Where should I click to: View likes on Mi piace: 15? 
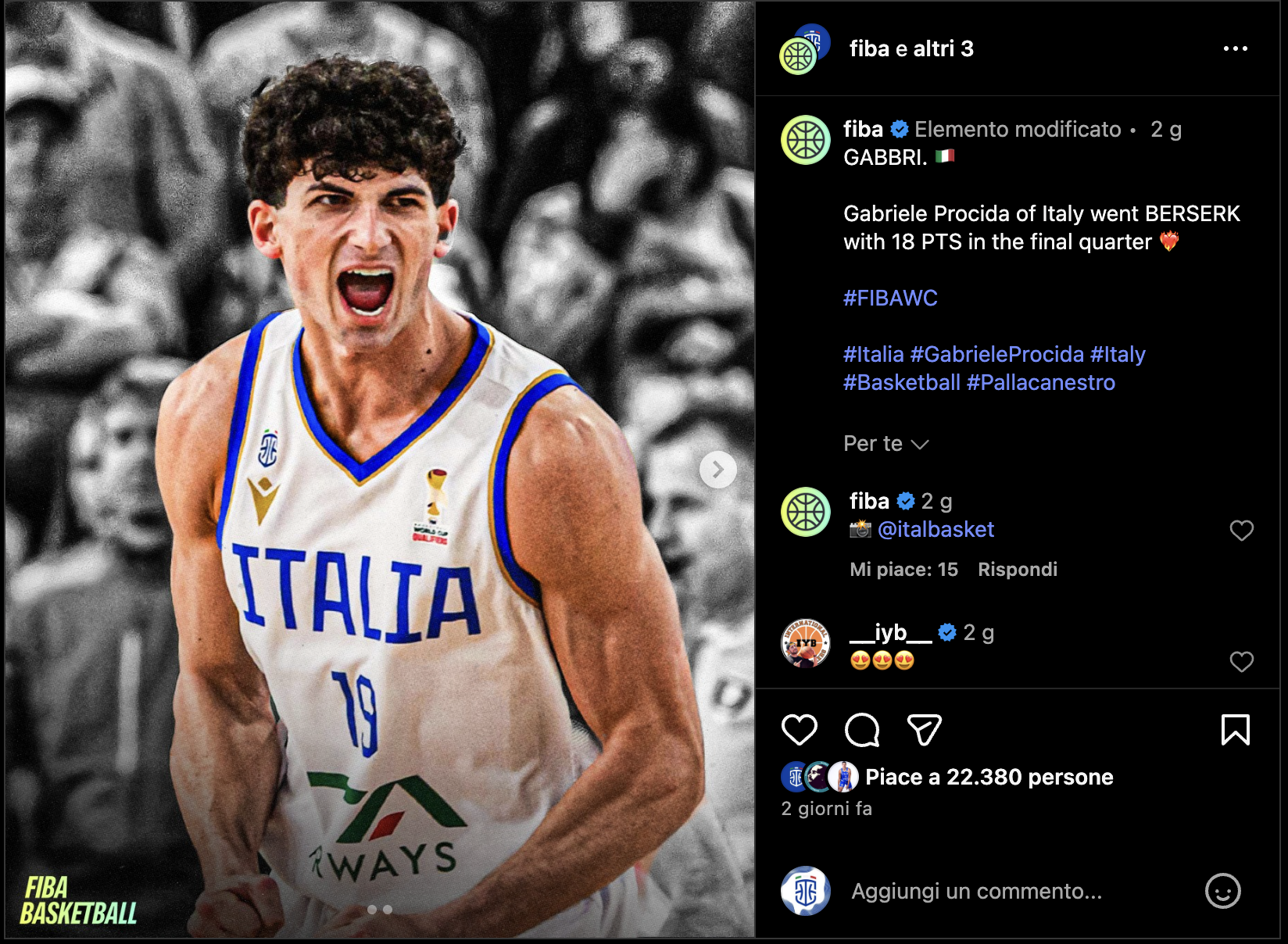(x=903, y=570)
